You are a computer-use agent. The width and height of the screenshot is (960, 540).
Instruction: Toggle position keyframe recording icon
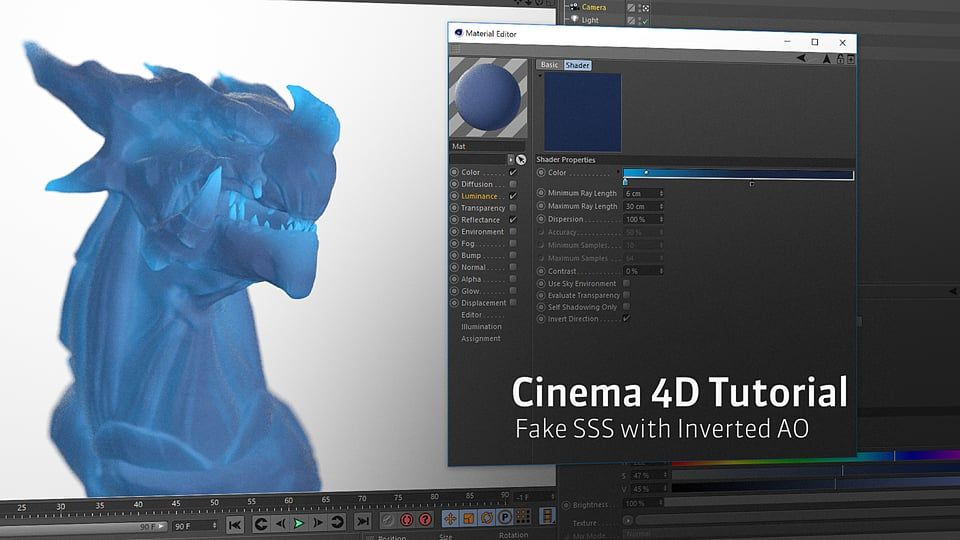[x=450, y=519]
